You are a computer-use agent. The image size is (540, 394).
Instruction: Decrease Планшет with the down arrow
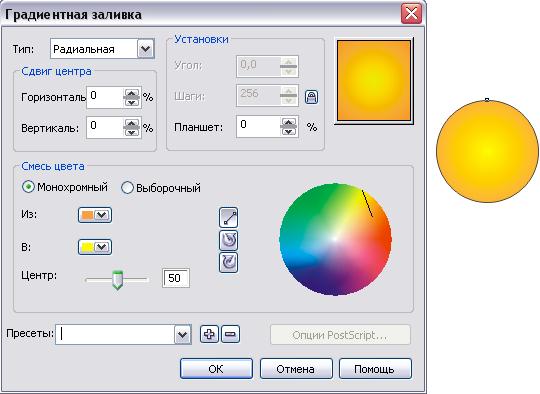(289, 131)
